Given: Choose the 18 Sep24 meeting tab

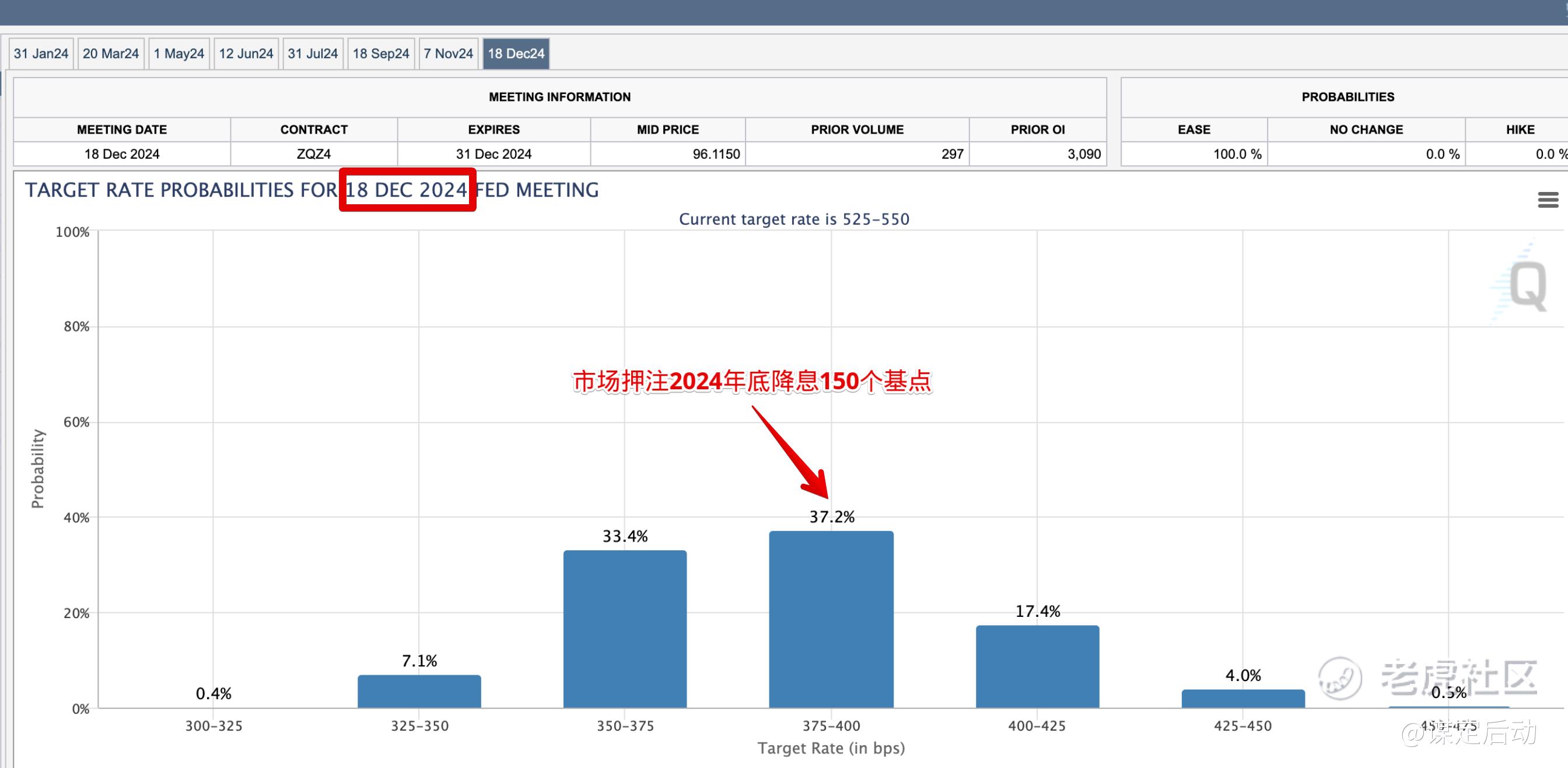Looking at the screenshot, I should (x=381, y=54).
